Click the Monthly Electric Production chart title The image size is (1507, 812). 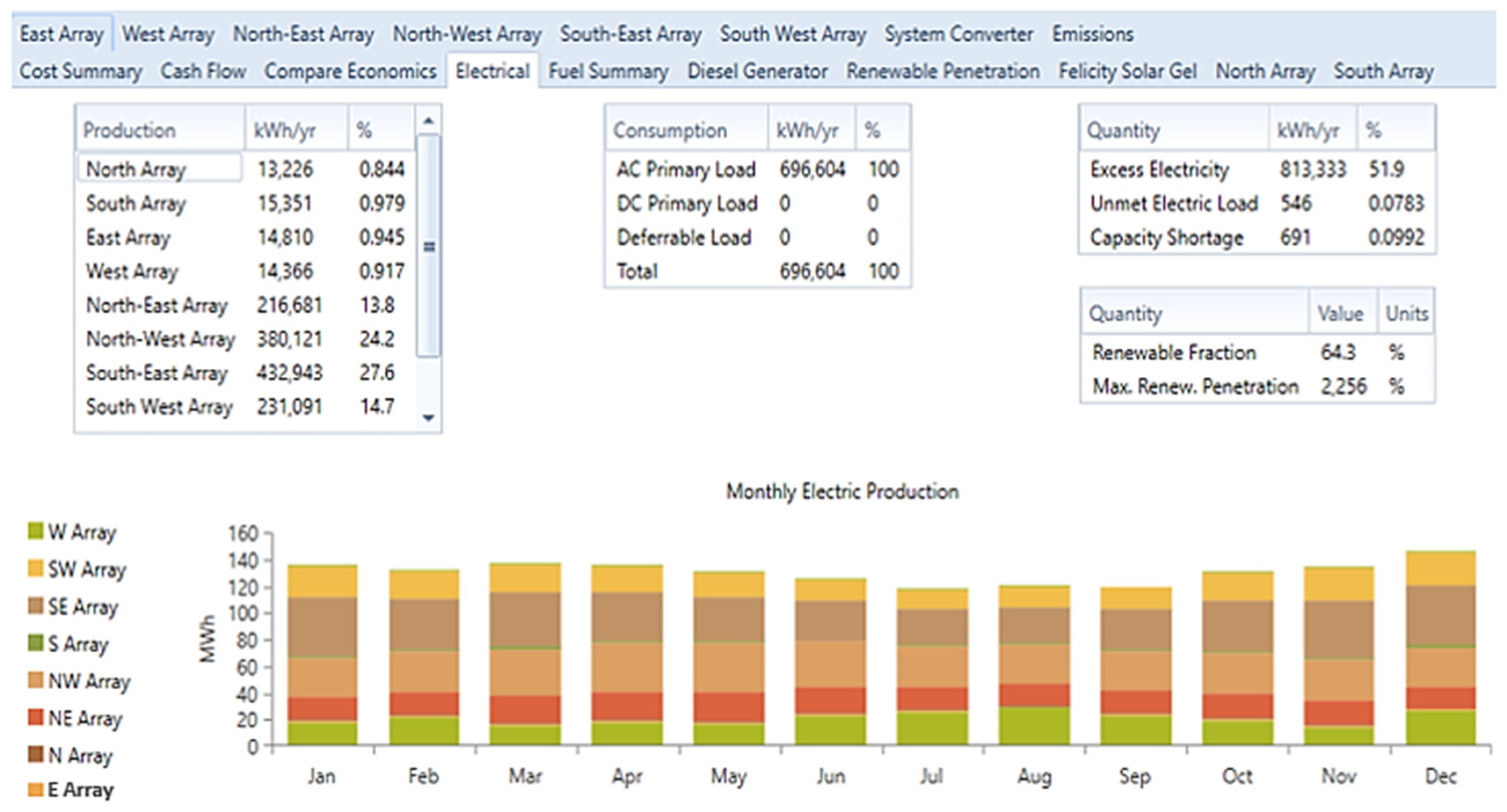(x=842, y=492)
